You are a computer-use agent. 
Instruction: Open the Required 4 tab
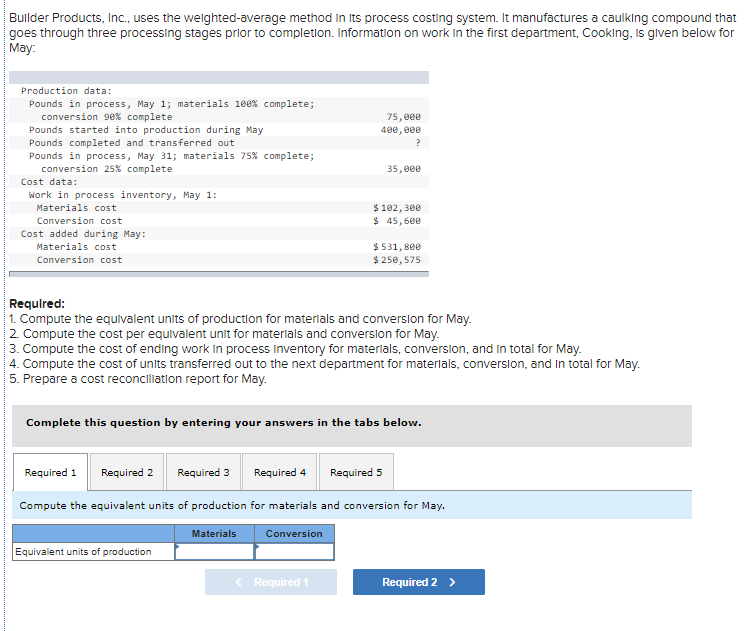(279, 472)
